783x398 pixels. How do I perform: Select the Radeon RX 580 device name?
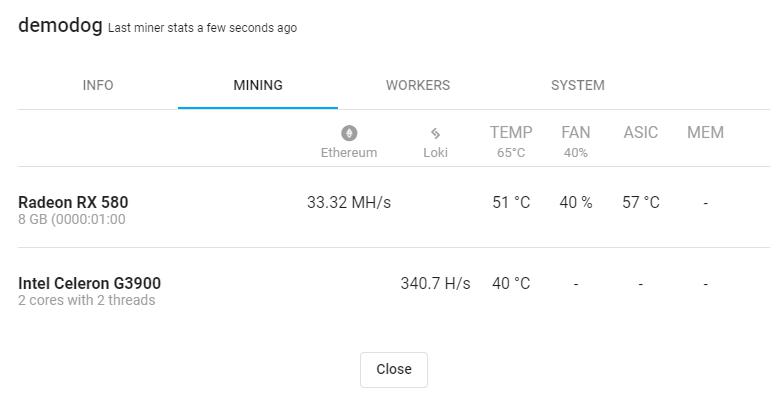(73, 202)
